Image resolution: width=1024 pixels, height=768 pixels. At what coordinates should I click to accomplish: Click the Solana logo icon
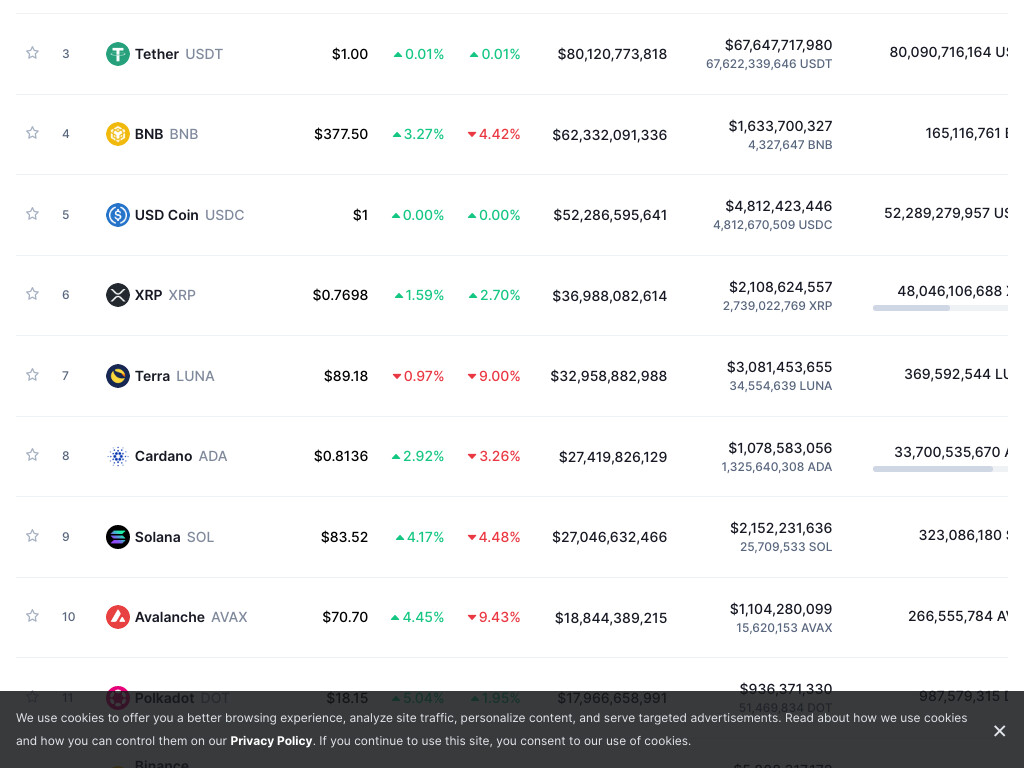pyautogui.click(x=118, y=537)
